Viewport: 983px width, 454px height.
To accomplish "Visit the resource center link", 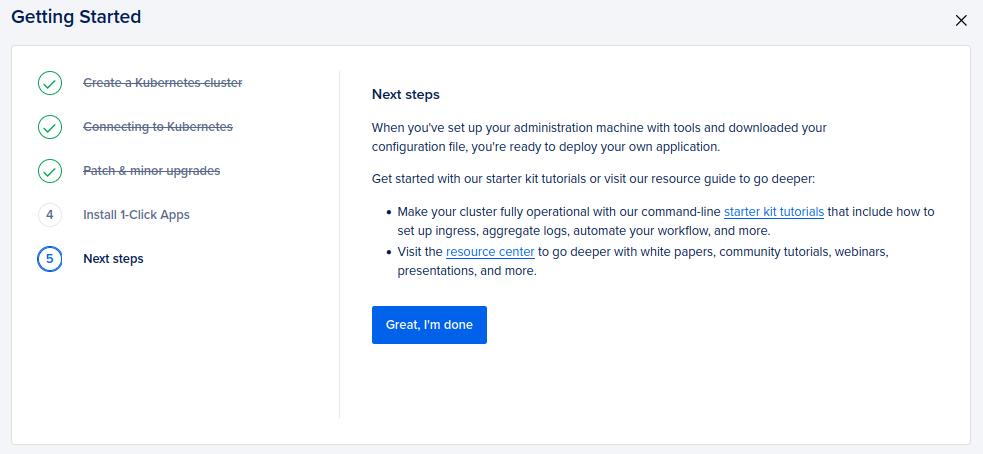I will [490, 252].
